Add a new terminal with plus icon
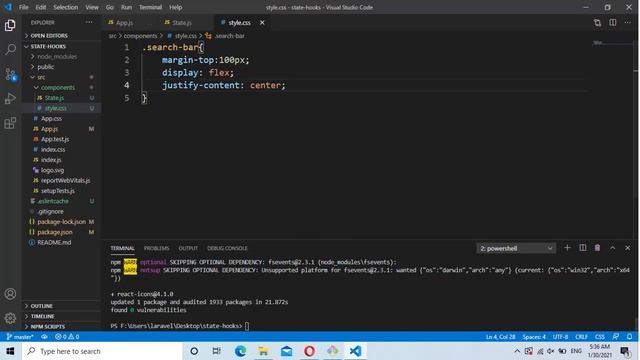Image resolution: width=640 pixels, height=360 pixels. (567, 248)
